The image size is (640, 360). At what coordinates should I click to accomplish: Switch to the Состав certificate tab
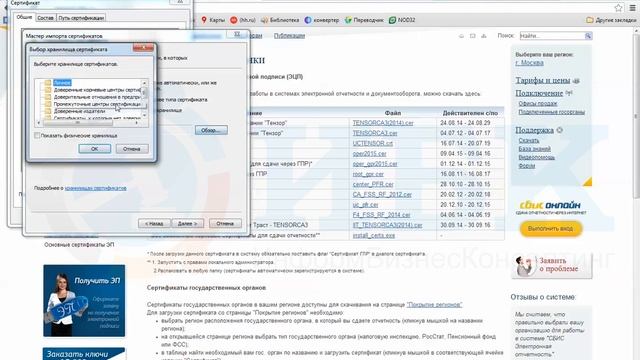click(45, 18)
